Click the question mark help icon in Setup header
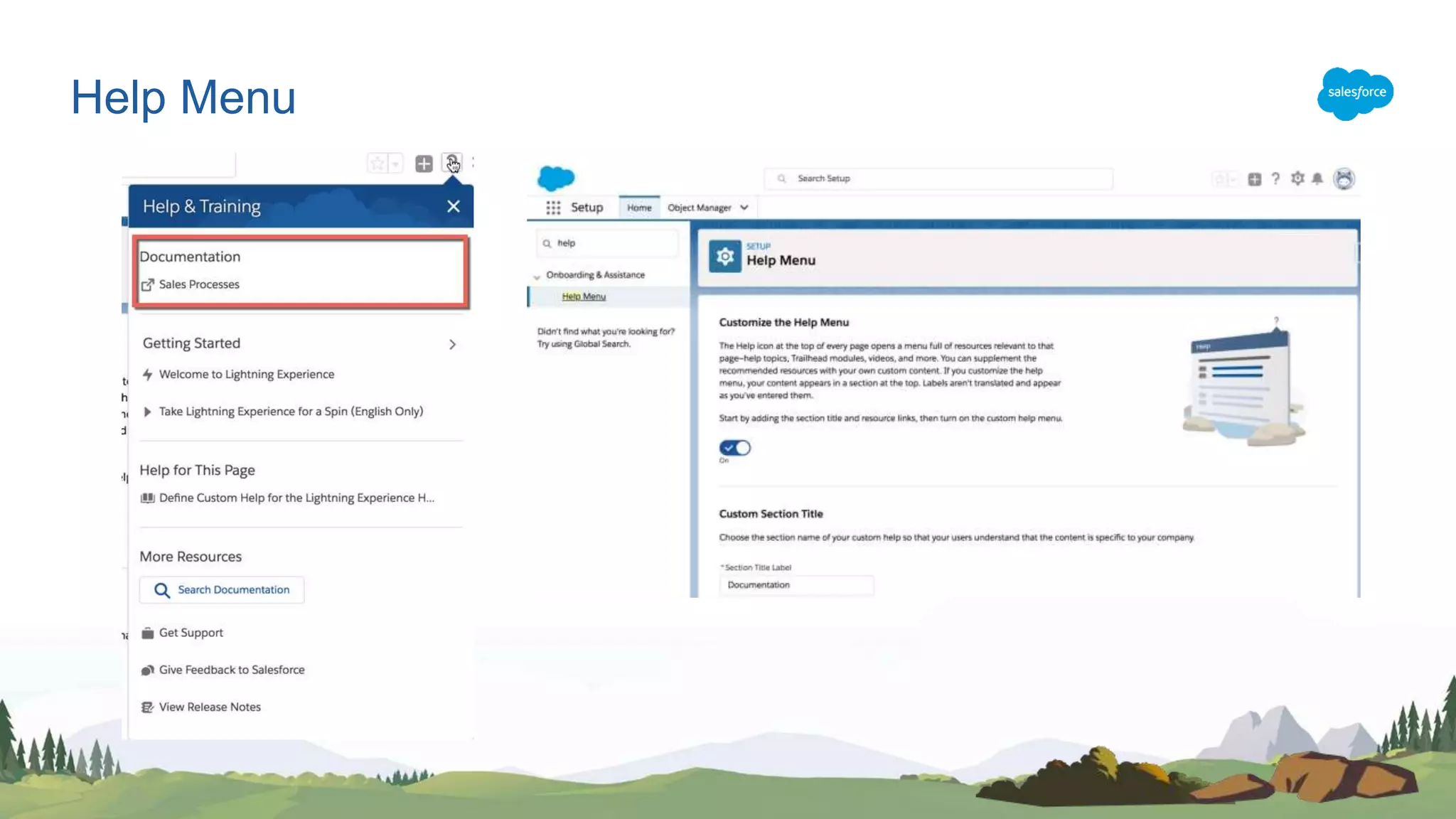 [1275, 178]
